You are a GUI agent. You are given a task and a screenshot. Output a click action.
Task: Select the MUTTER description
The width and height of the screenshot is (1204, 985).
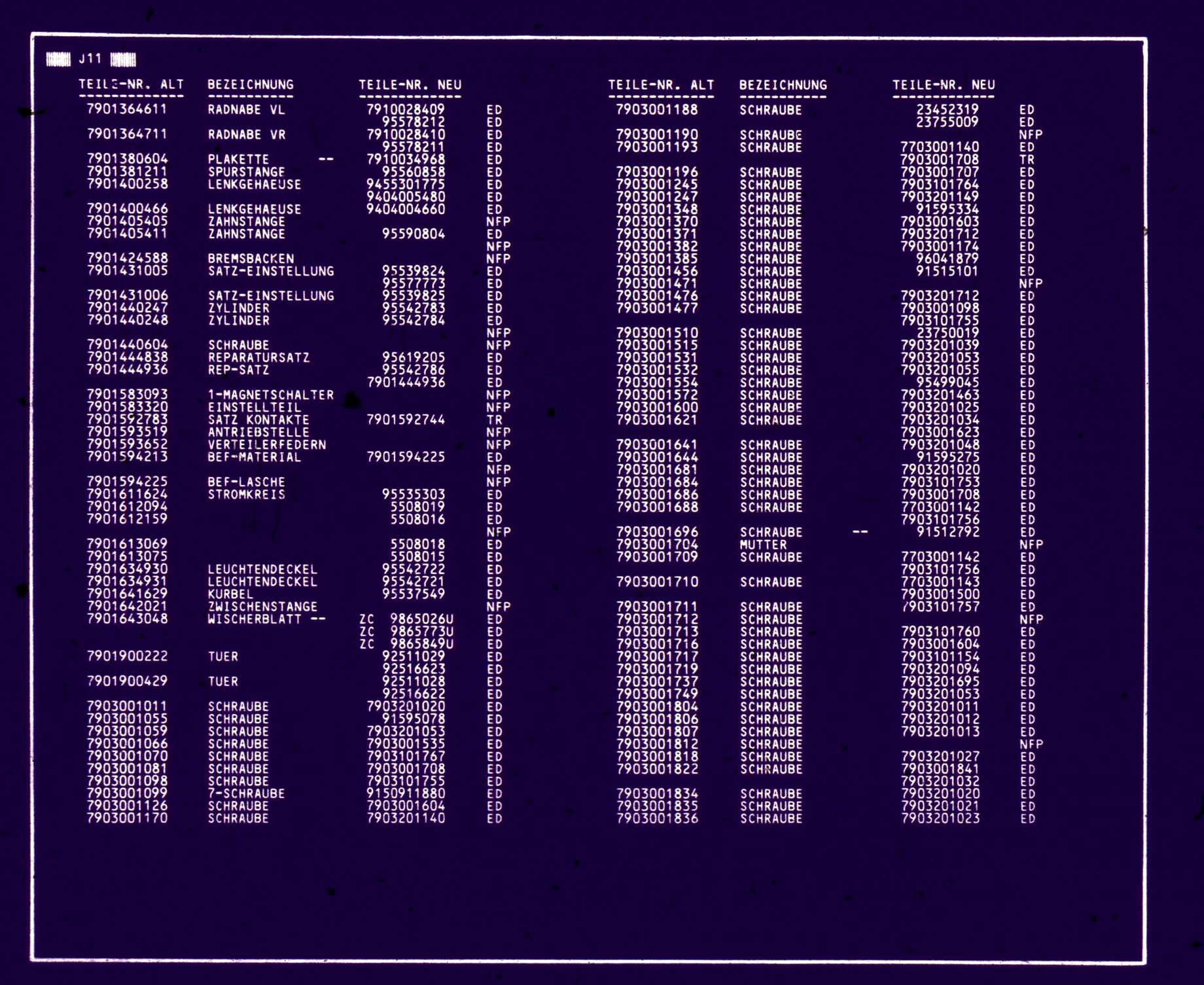coord(763,545)
